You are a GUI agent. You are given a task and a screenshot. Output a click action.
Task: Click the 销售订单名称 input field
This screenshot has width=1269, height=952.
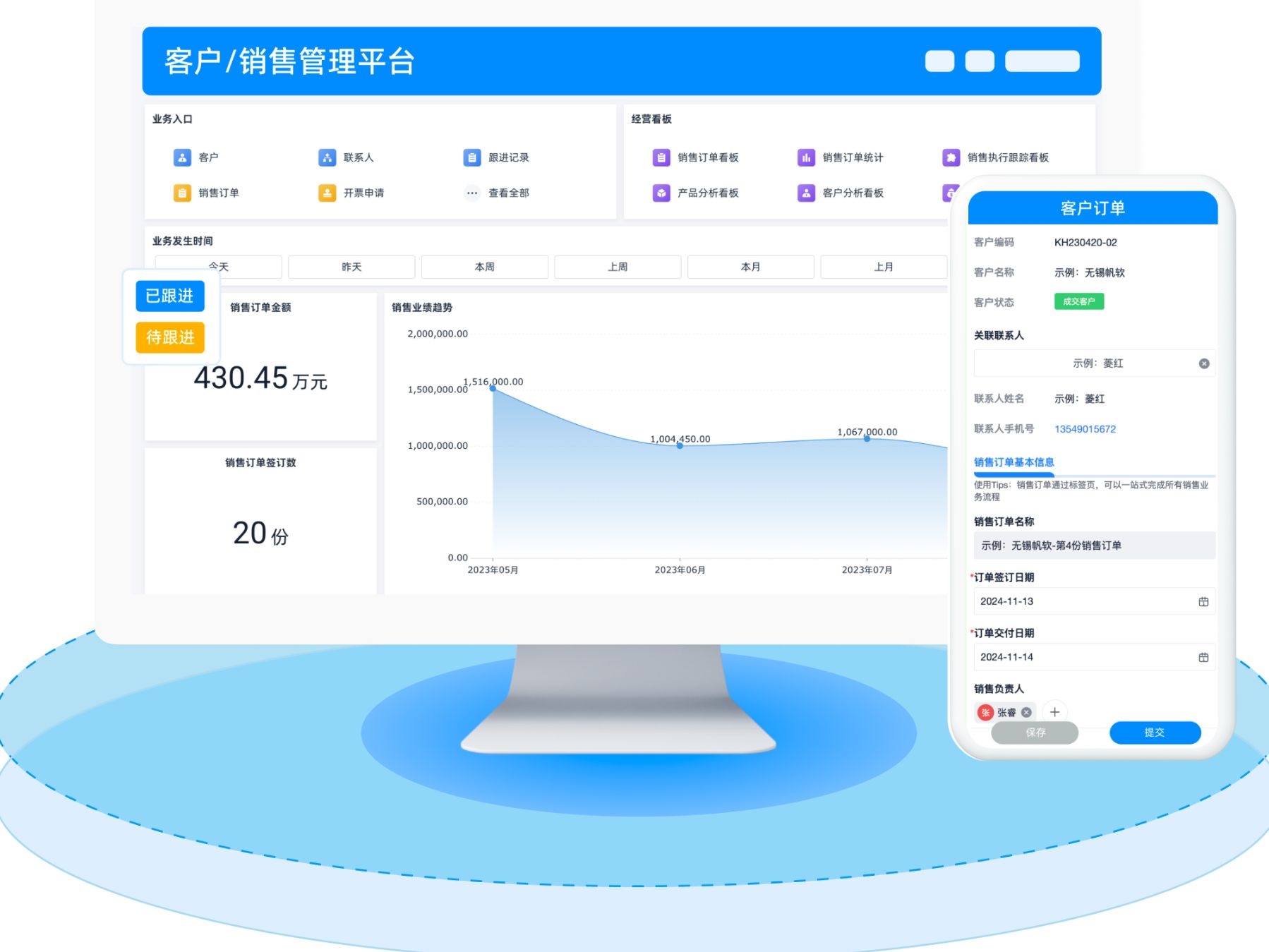[1095, 546]
